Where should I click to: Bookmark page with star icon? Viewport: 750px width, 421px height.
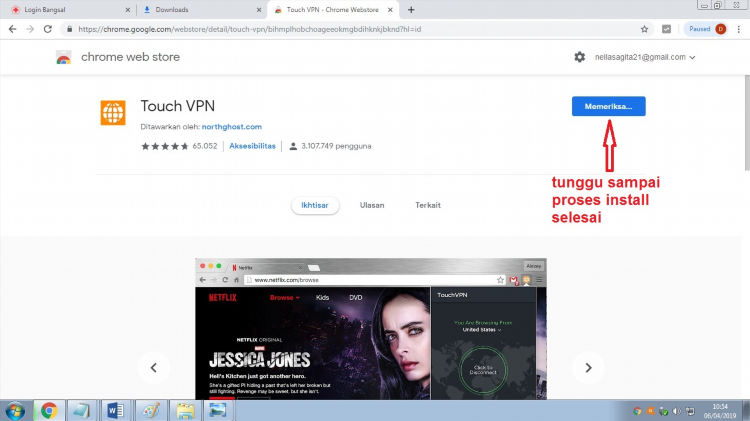(644, 29)
